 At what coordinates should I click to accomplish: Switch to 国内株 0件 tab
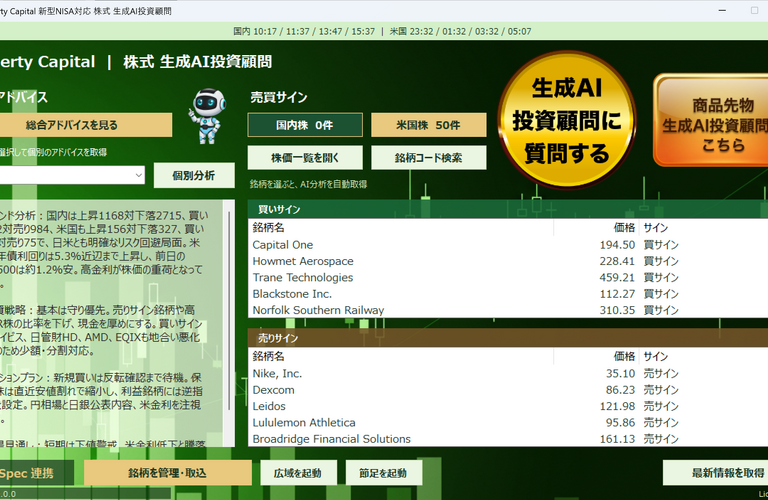click(x=305, y=125)
